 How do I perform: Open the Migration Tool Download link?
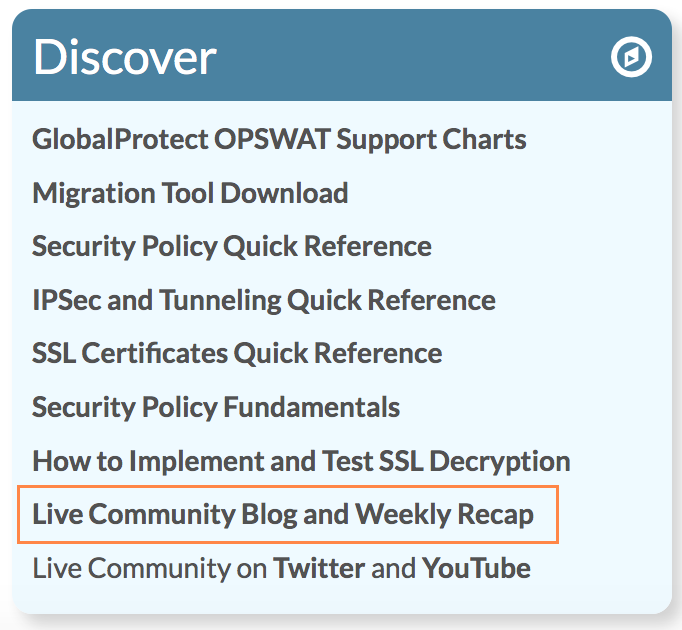coord(190,193)
